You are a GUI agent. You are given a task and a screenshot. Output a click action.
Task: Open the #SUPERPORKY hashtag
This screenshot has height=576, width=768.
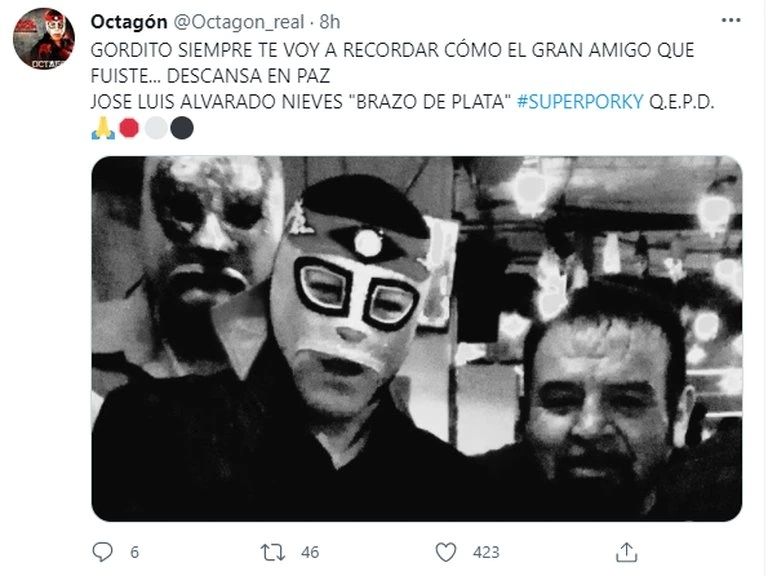tap(580, 102)
